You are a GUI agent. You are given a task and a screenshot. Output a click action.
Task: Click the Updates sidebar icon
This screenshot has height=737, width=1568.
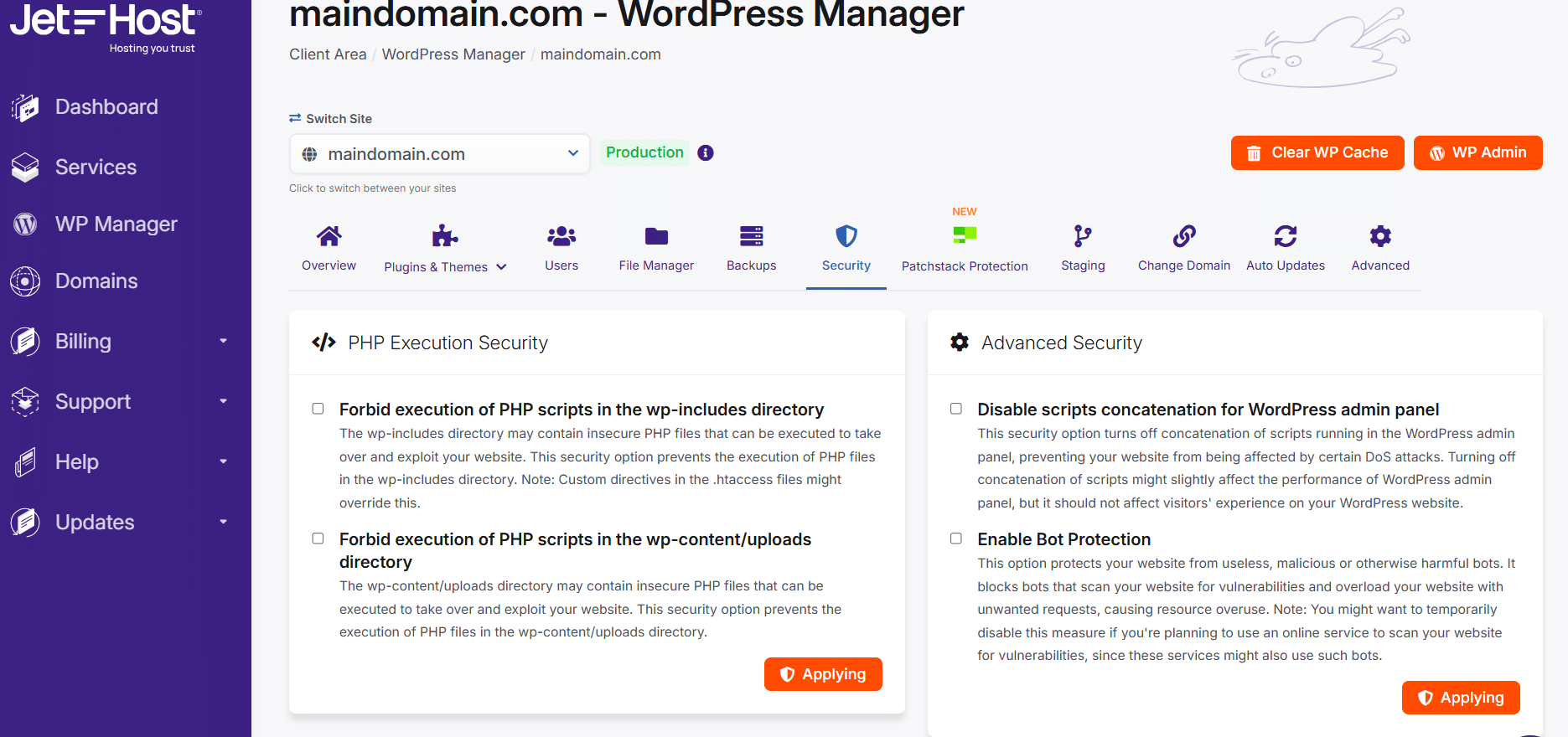[25, 523]
